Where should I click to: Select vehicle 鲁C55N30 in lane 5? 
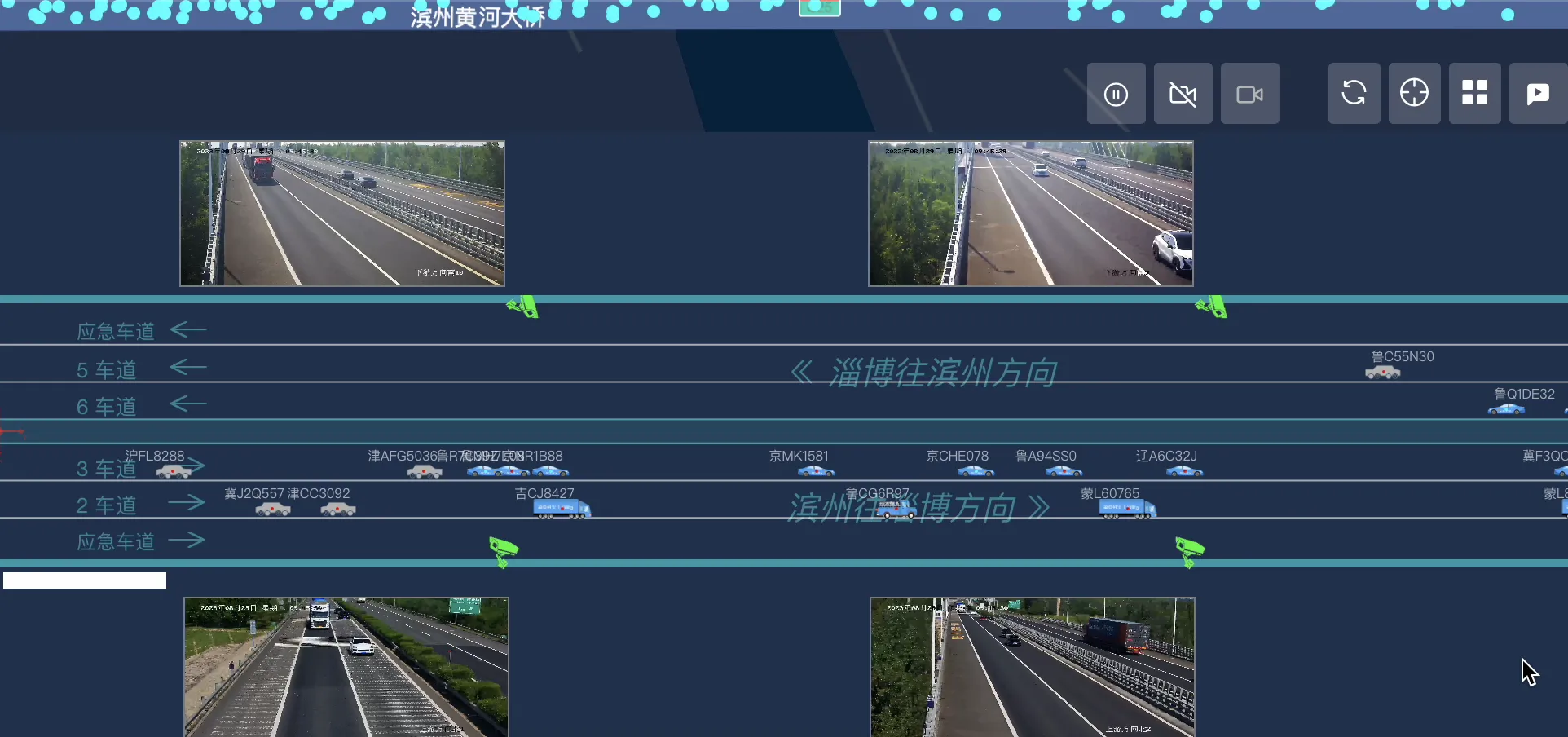pyautogui.click(x=1383, y=373)
